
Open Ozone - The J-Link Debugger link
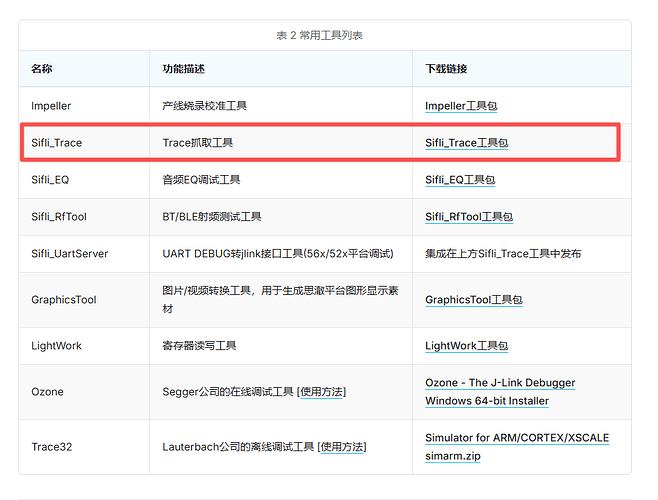[x=500, y=383]
